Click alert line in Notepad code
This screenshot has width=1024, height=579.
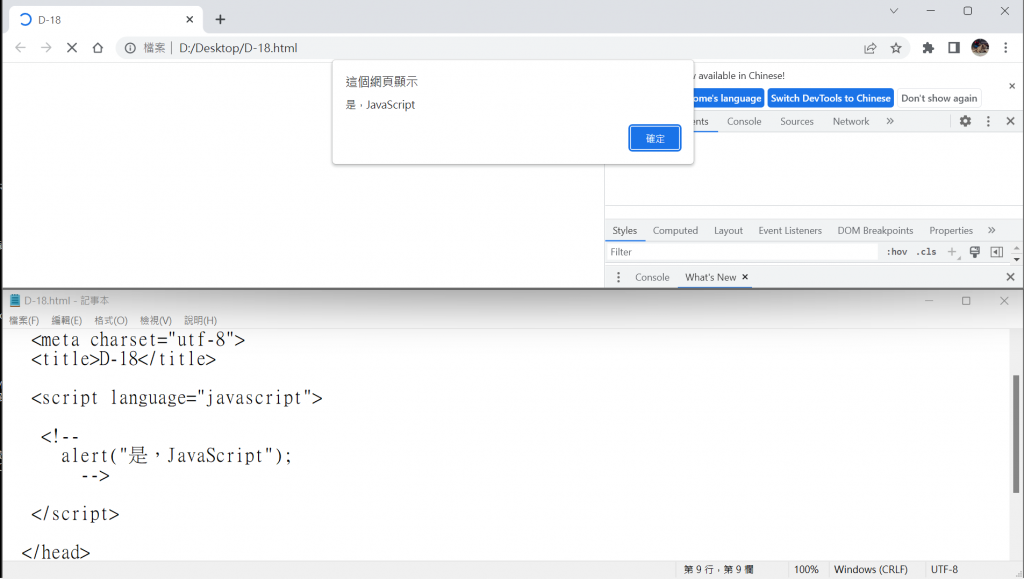[x=176, y=456]
